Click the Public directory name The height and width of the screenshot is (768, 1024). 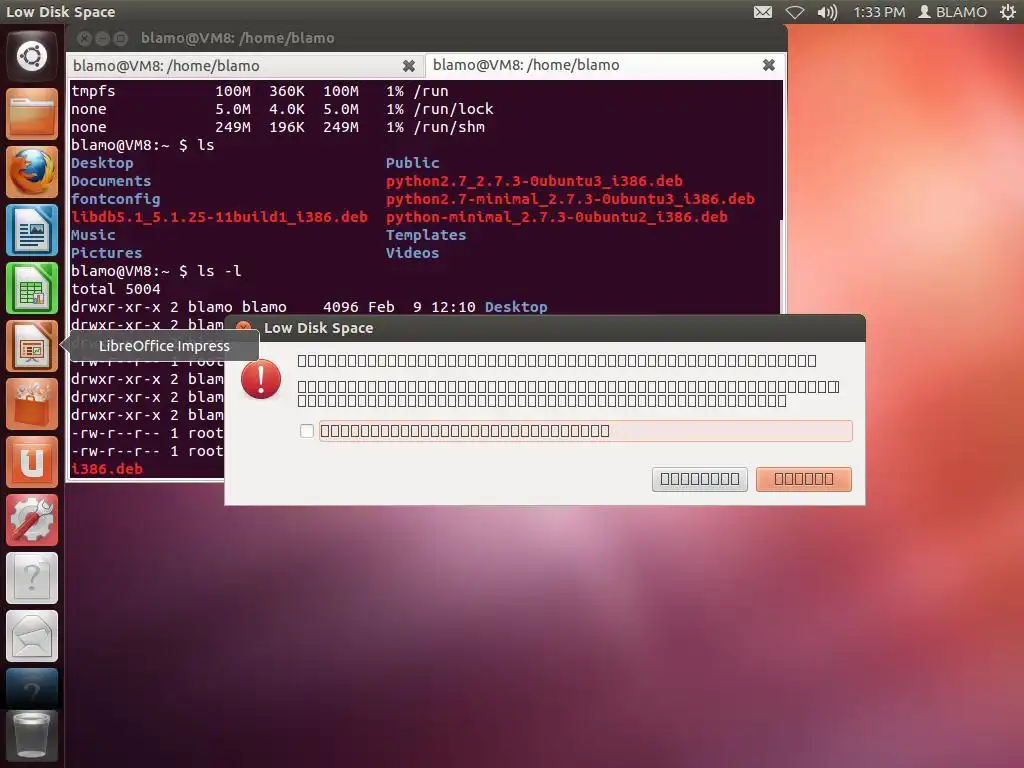413,163
